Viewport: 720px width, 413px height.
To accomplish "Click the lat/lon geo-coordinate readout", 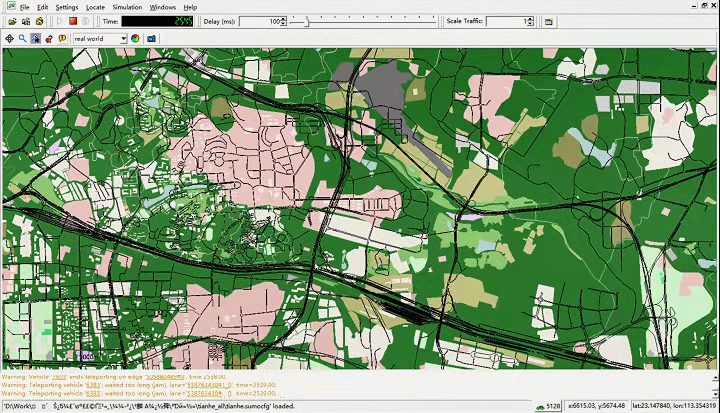I will 674,406.
